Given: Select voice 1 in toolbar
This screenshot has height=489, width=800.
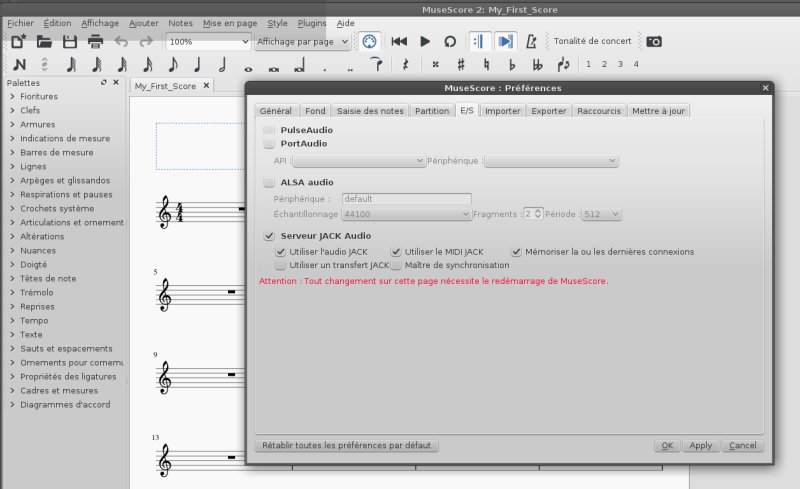Looking at the screenshot, I should pos(588,64).
